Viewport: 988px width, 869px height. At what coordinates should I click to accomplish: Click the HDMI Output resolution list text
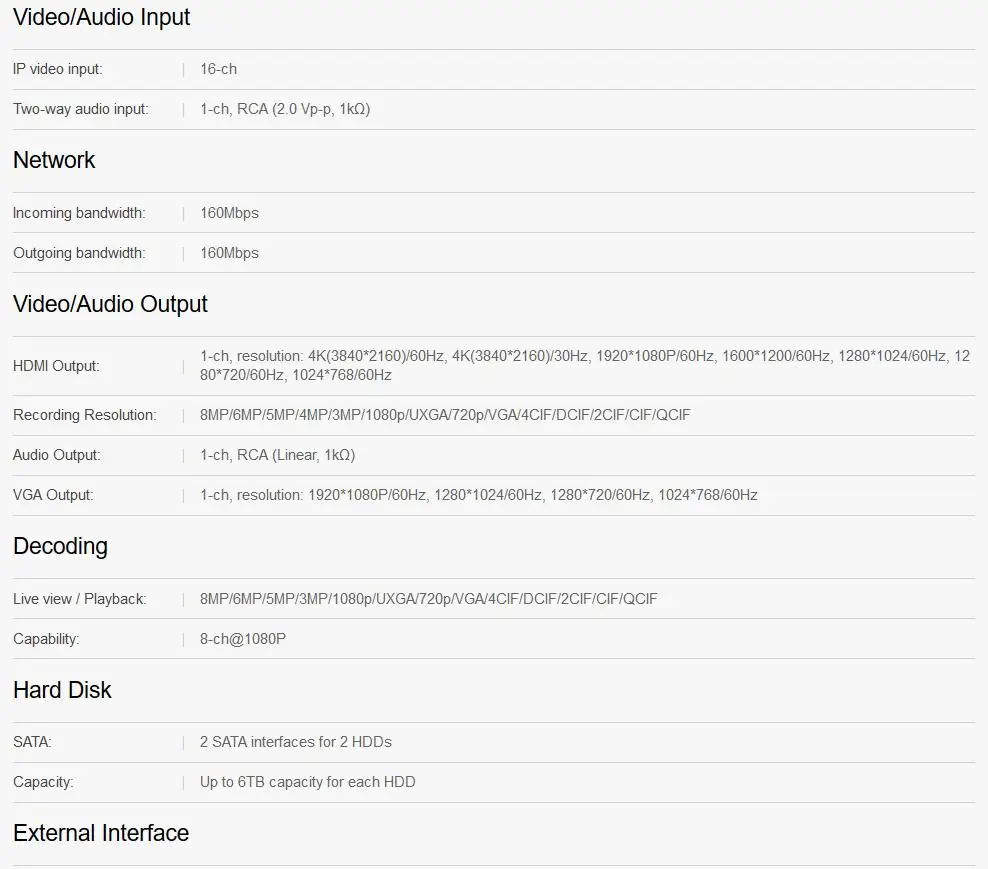point(585,365)
